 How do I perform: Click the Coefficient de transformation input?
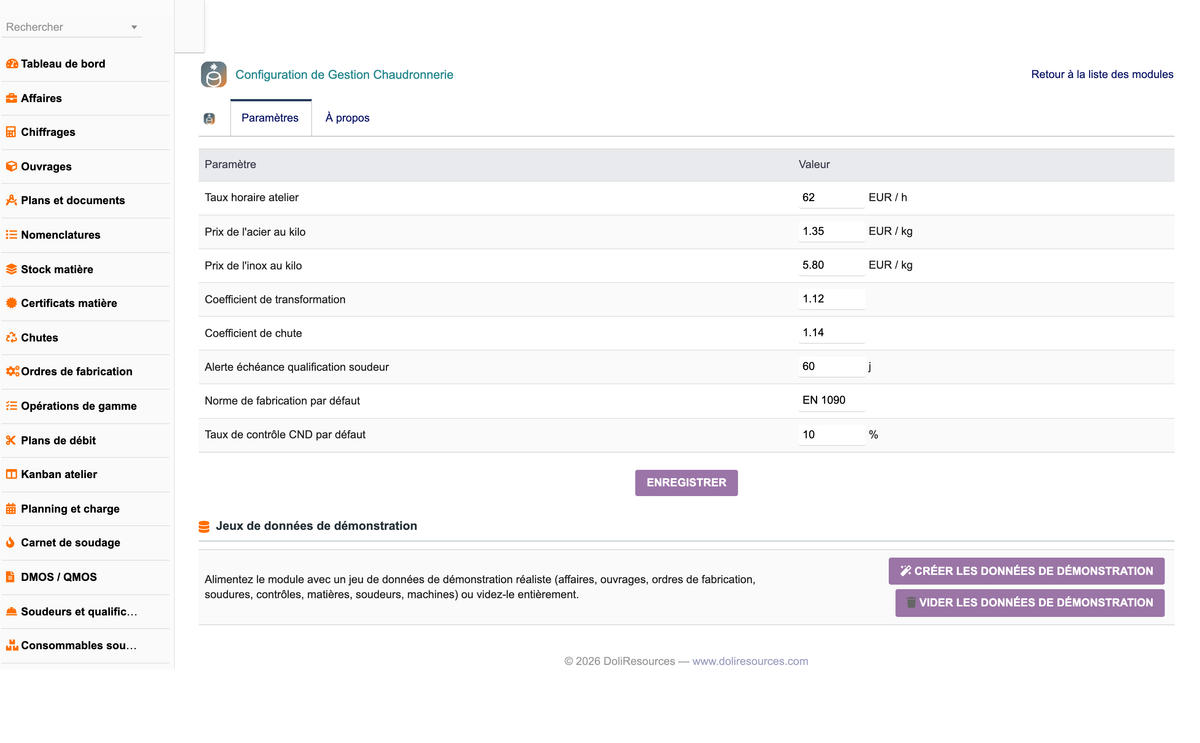click(831, 300)
